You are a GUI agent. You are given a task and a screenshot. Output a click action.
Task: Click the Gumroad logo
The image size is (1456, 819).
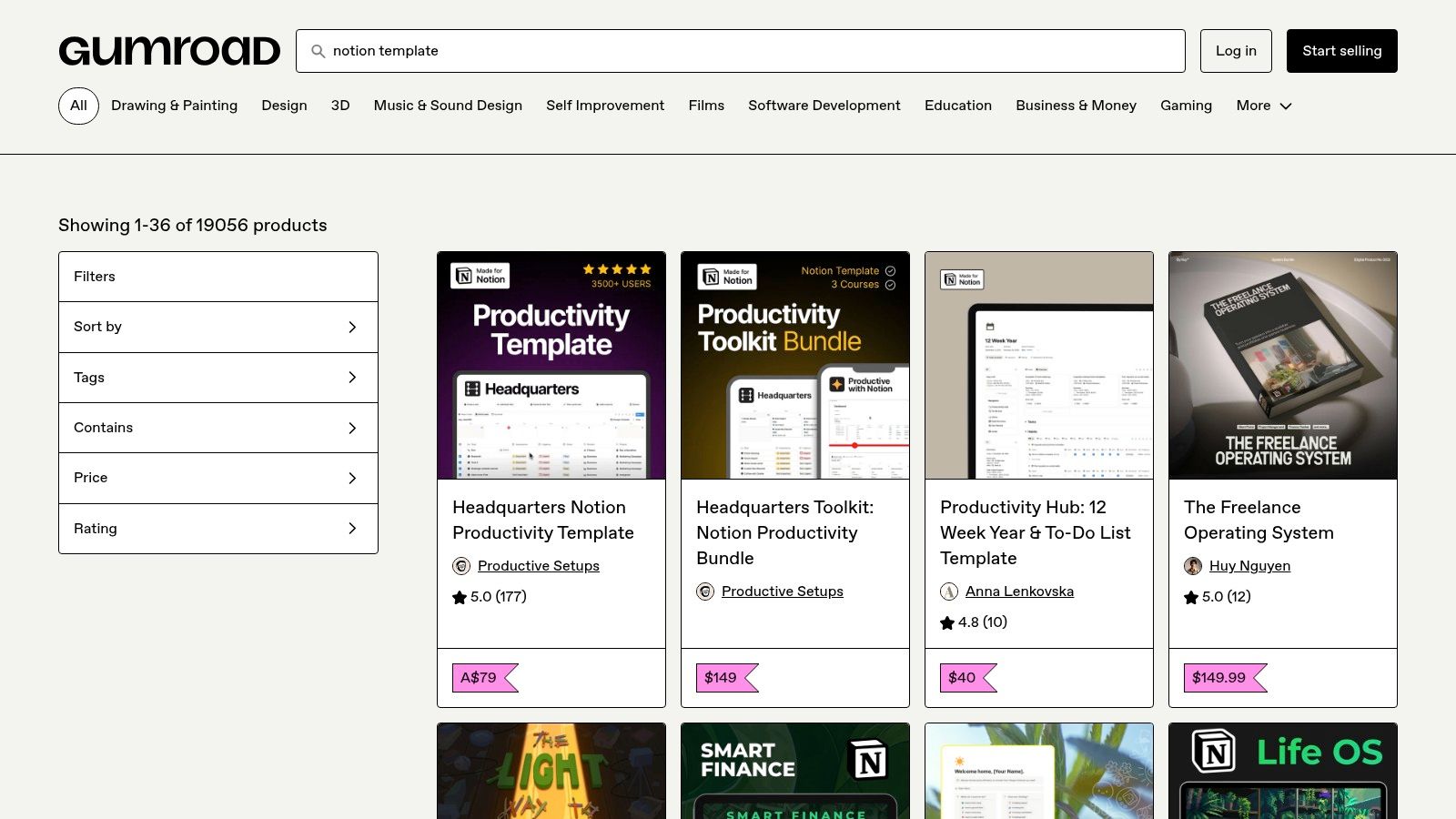tap(169, 50)
